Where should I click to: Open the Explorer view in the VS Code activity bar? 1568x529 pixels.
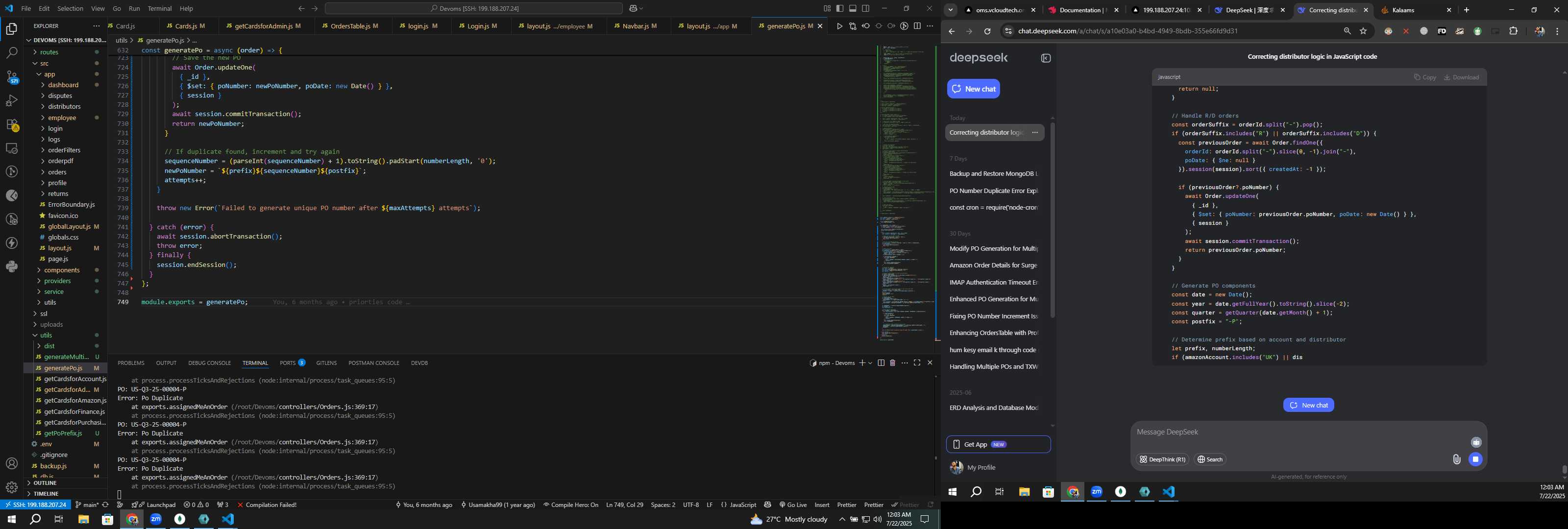12,29
